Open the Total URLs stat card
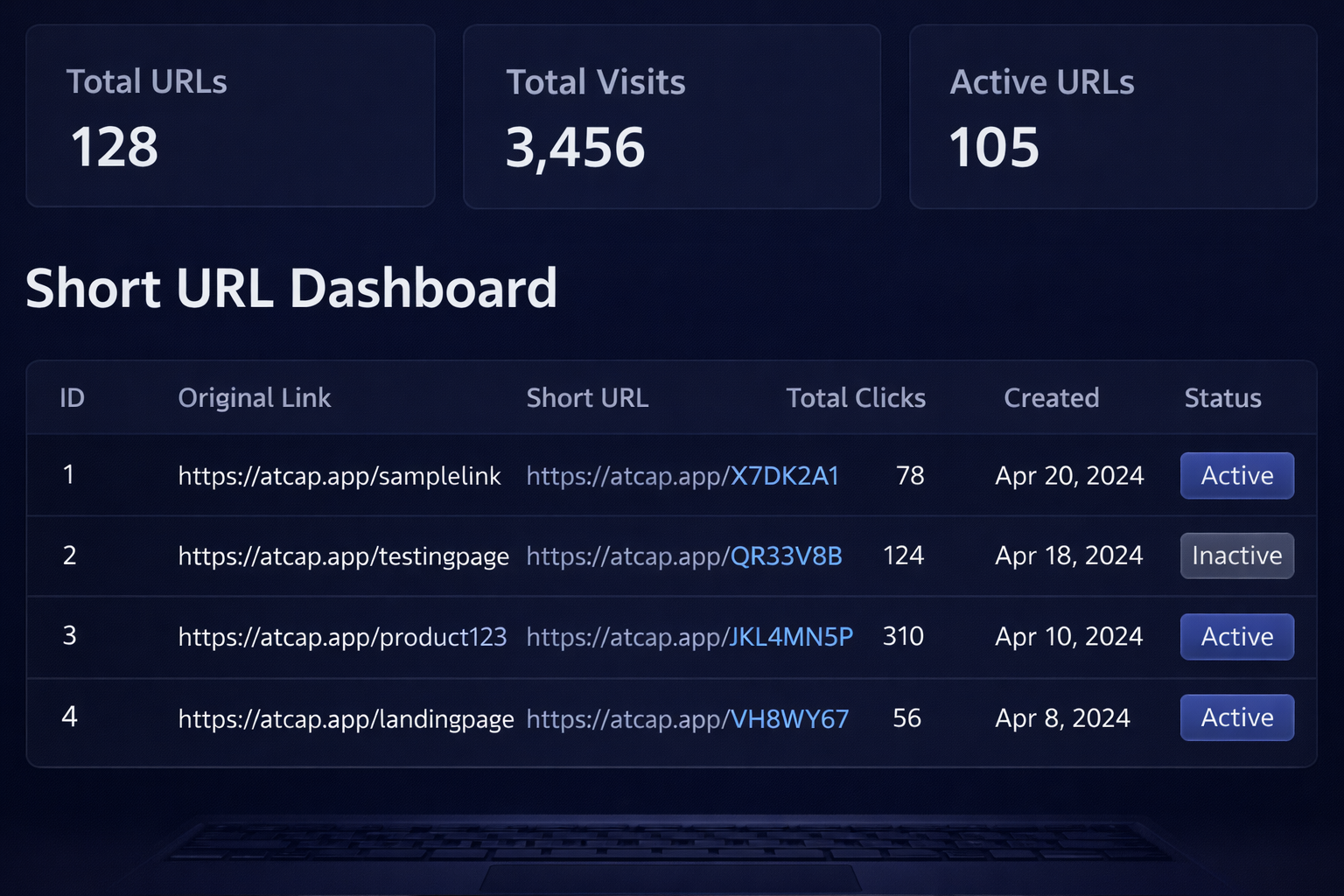The image size is (1344, 896). [x=230, y=116]
